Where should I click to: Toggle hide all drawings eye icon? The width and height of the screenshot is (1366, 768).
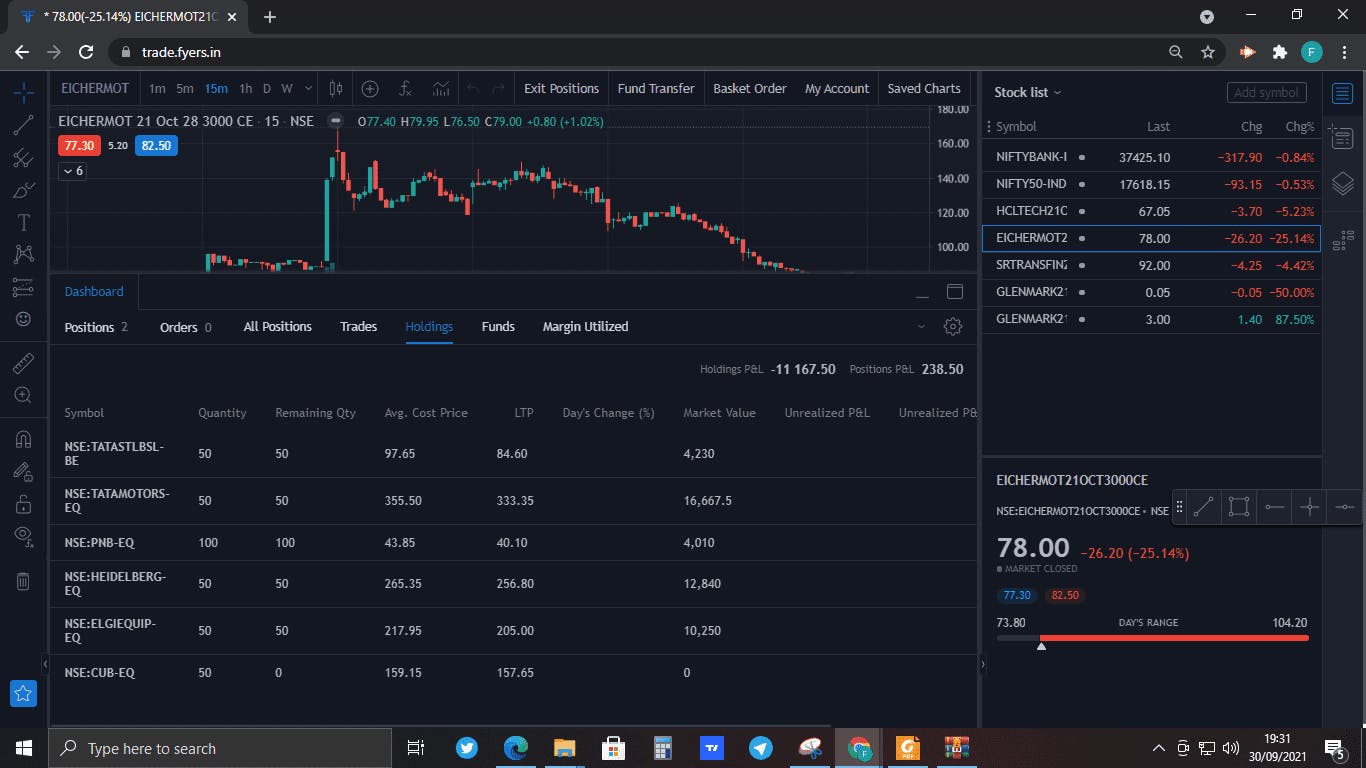(x=23, y=536)
